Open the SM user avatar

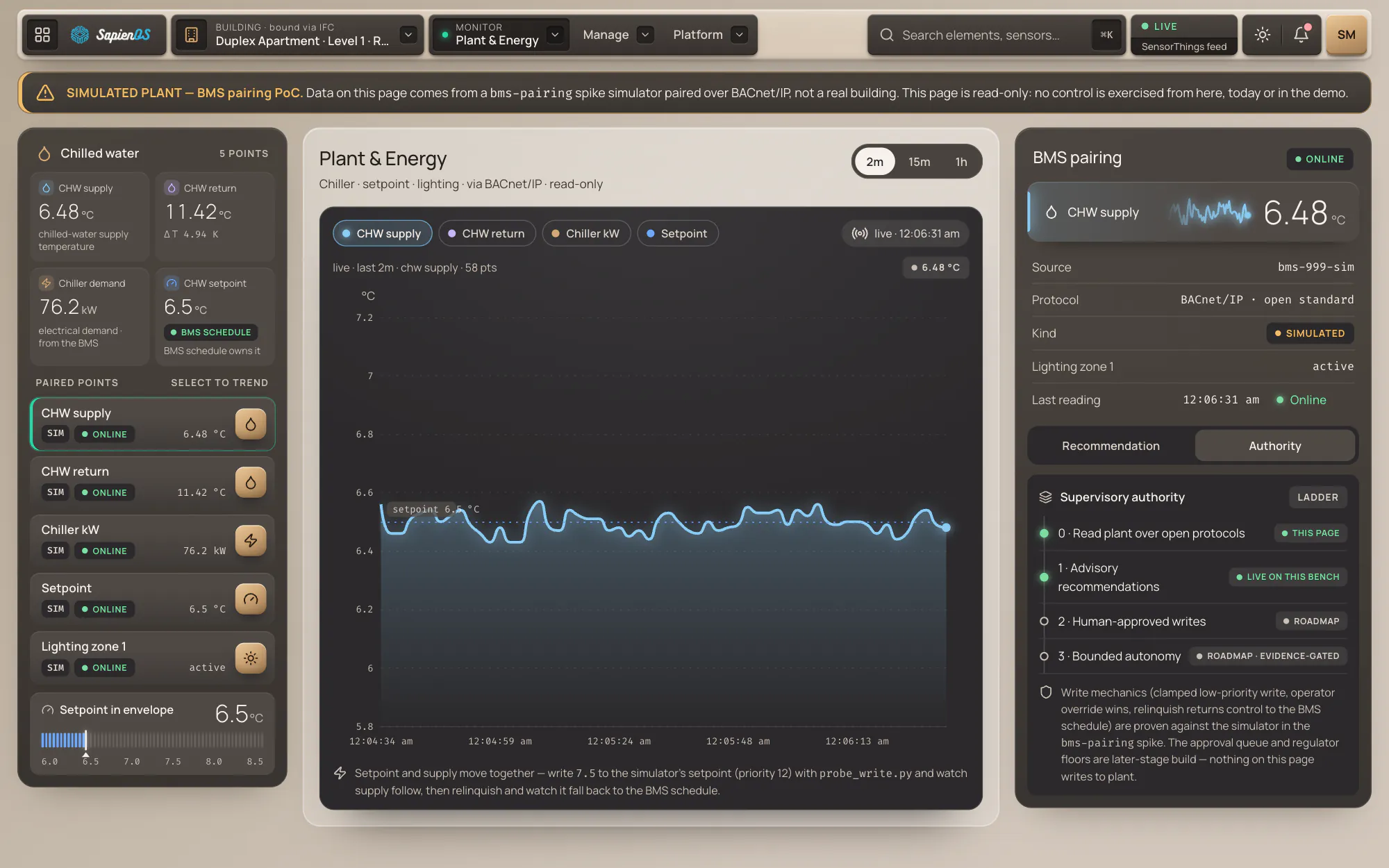(1346, 35)
